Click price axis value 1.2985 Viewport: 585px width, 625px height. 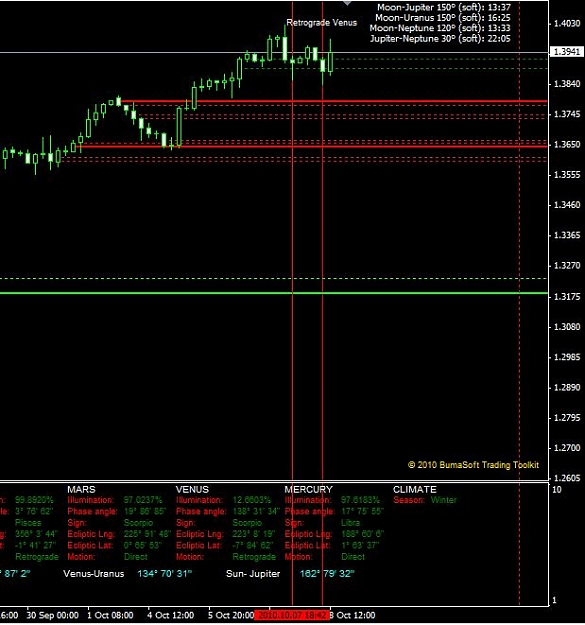click(567, 357)
